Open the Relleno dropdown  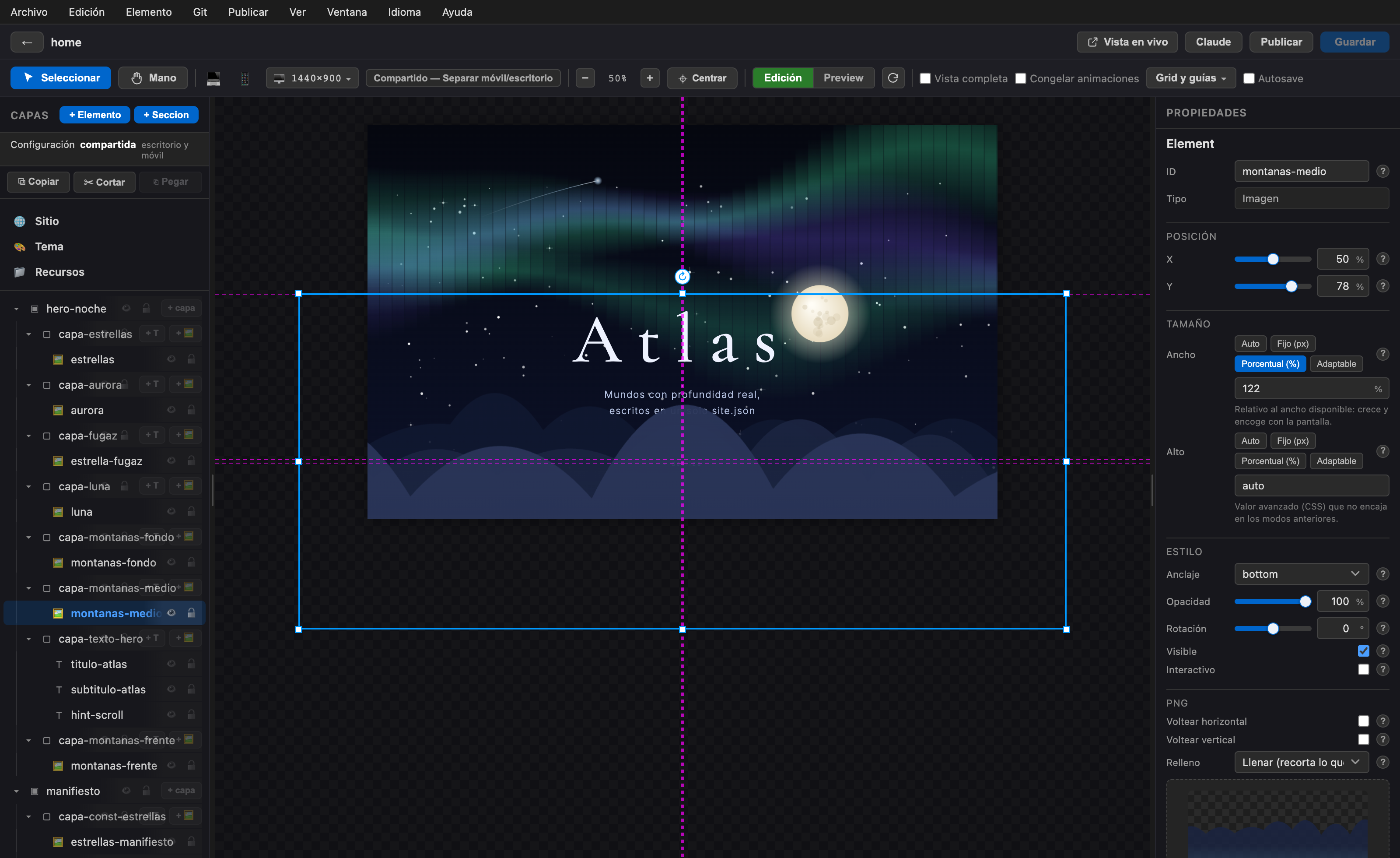[1301, 763]
